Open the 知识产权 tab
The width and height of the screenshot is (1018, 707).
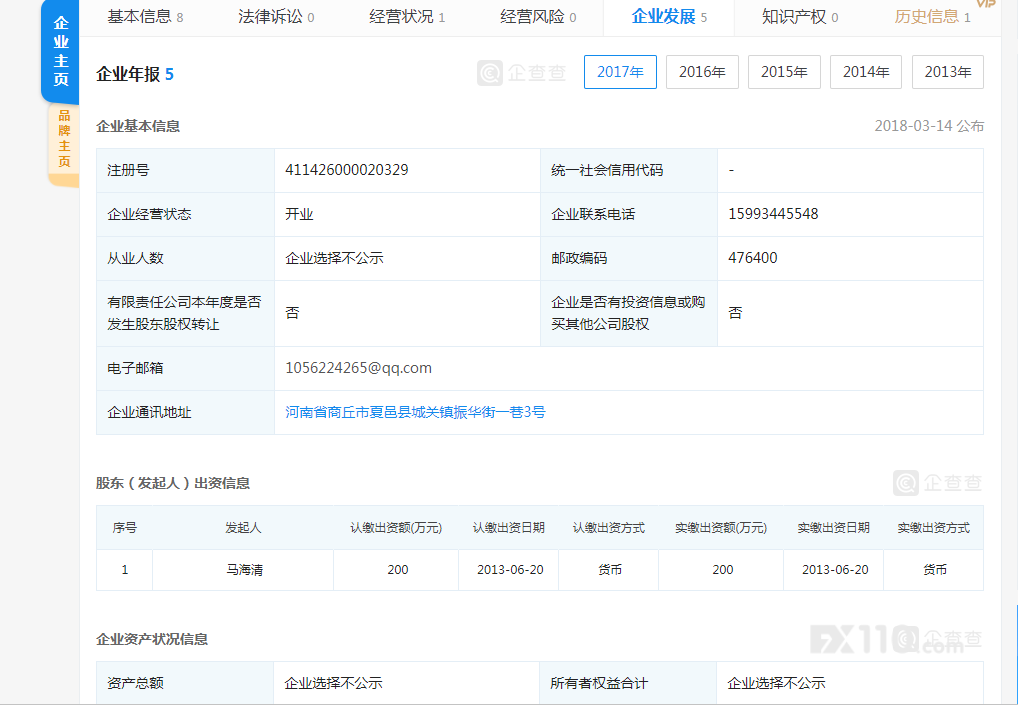800,17
